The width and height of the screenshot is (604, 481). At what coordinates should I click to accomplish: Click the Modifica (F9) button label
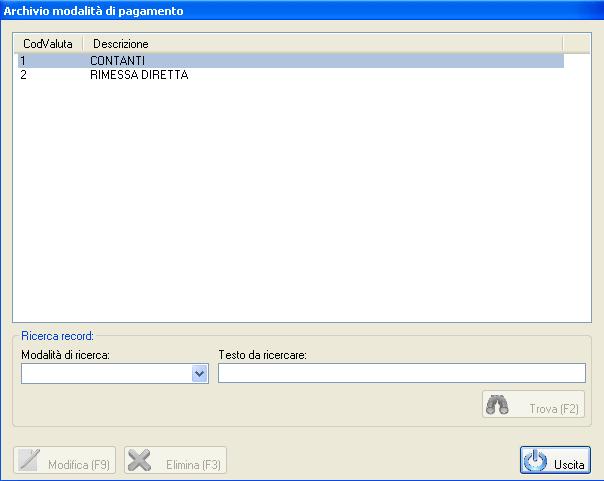(x=79, y=465)
